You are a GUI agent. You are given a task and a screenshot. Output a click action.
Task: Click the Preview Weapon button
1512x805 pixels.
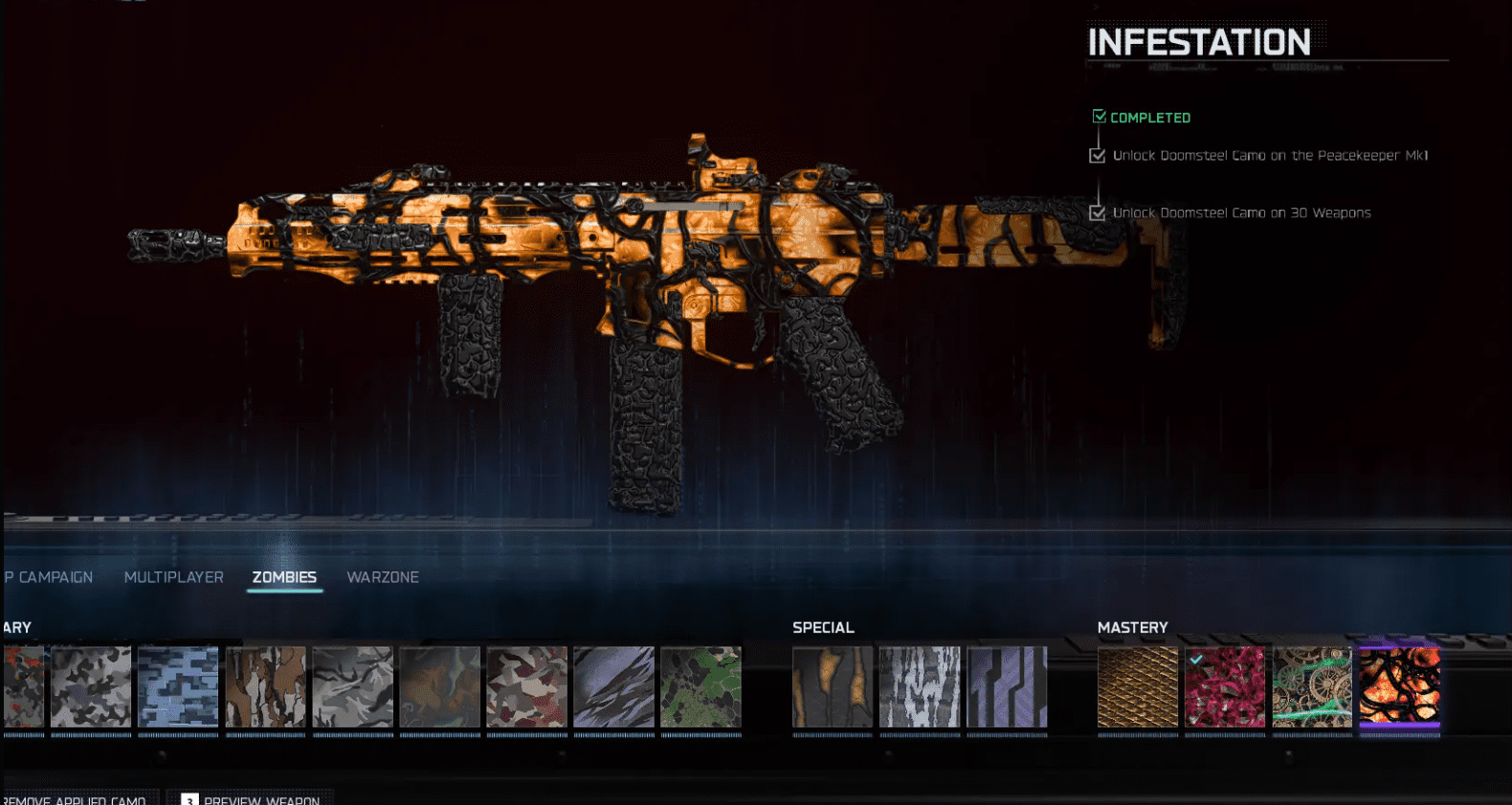pyautogui.click(x=251, y=798)
